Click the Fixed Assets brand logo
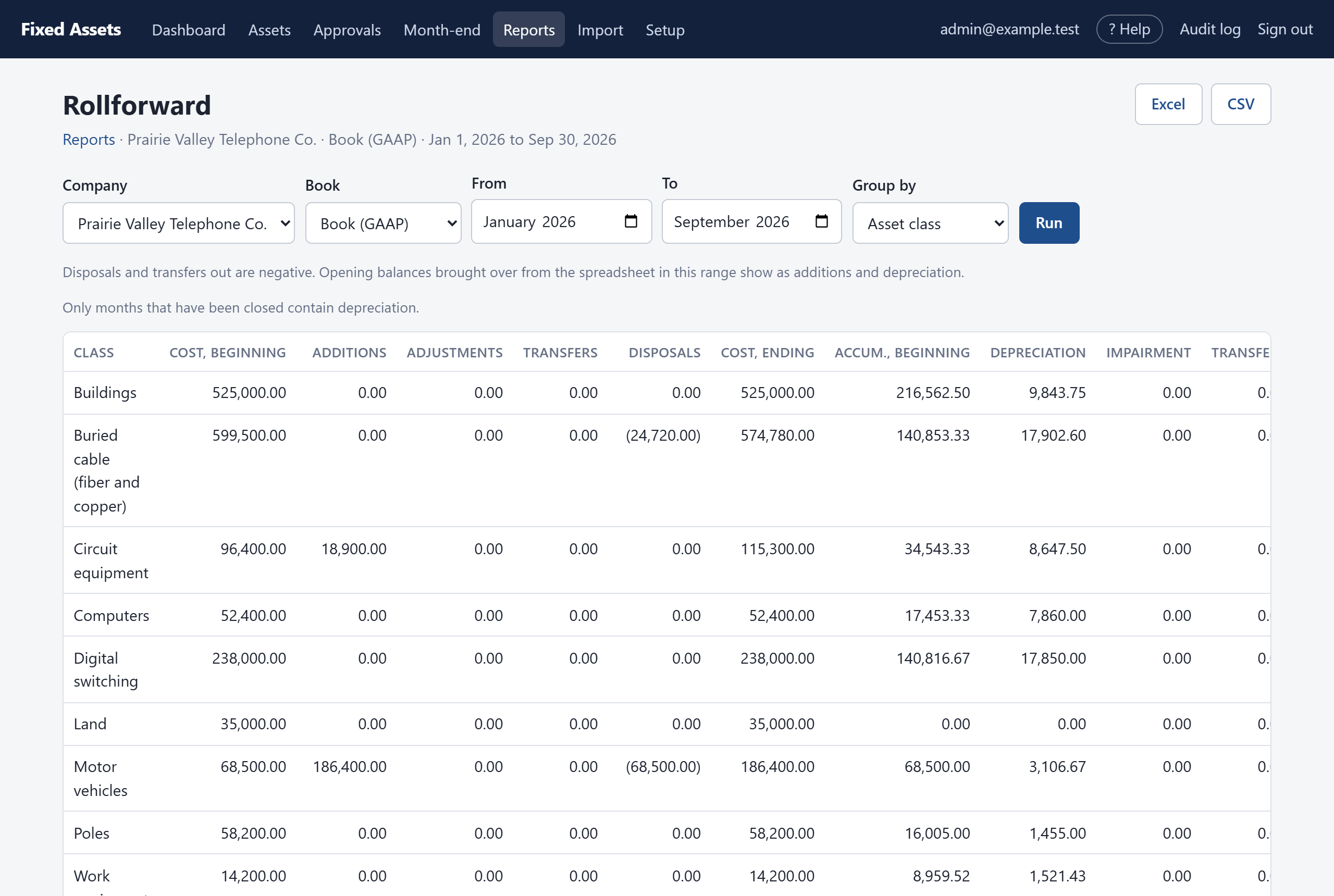 71,29
